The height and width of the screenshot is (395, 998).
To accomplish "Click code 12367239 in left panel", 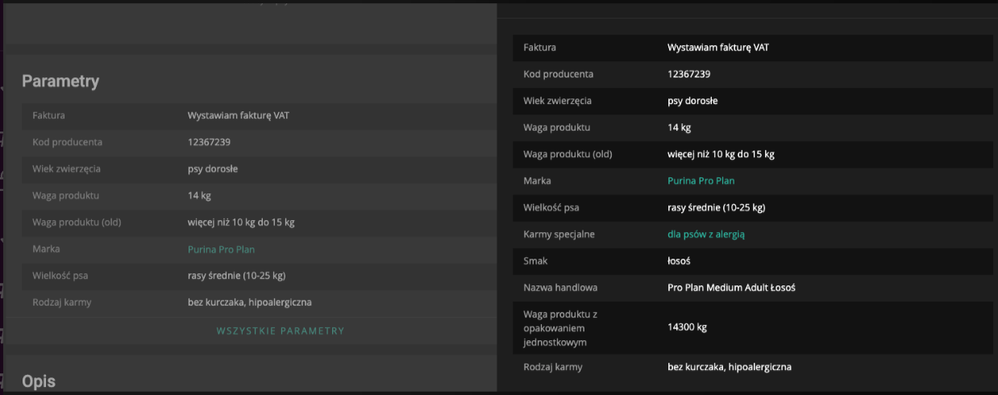I will pyautogui.click(x=209, y=142).
